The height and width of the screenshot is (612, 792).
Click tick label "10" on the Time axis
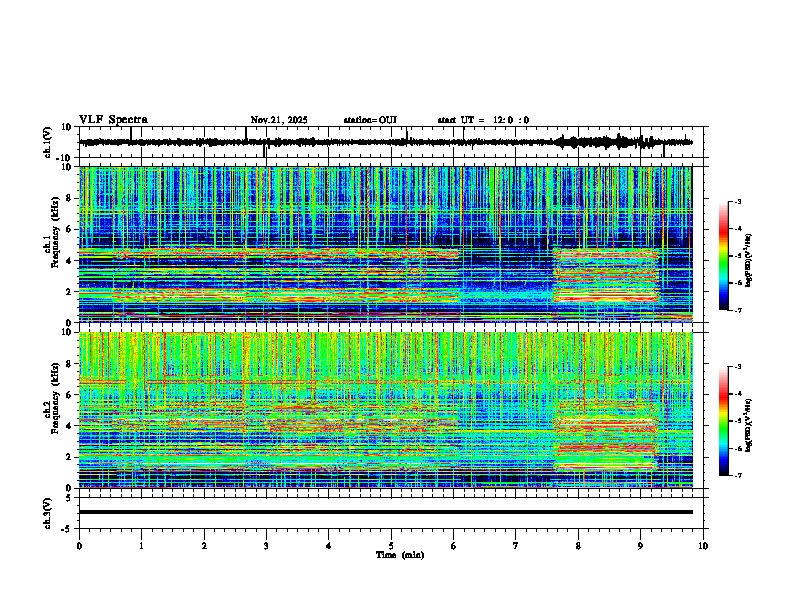tap(703, 546)
